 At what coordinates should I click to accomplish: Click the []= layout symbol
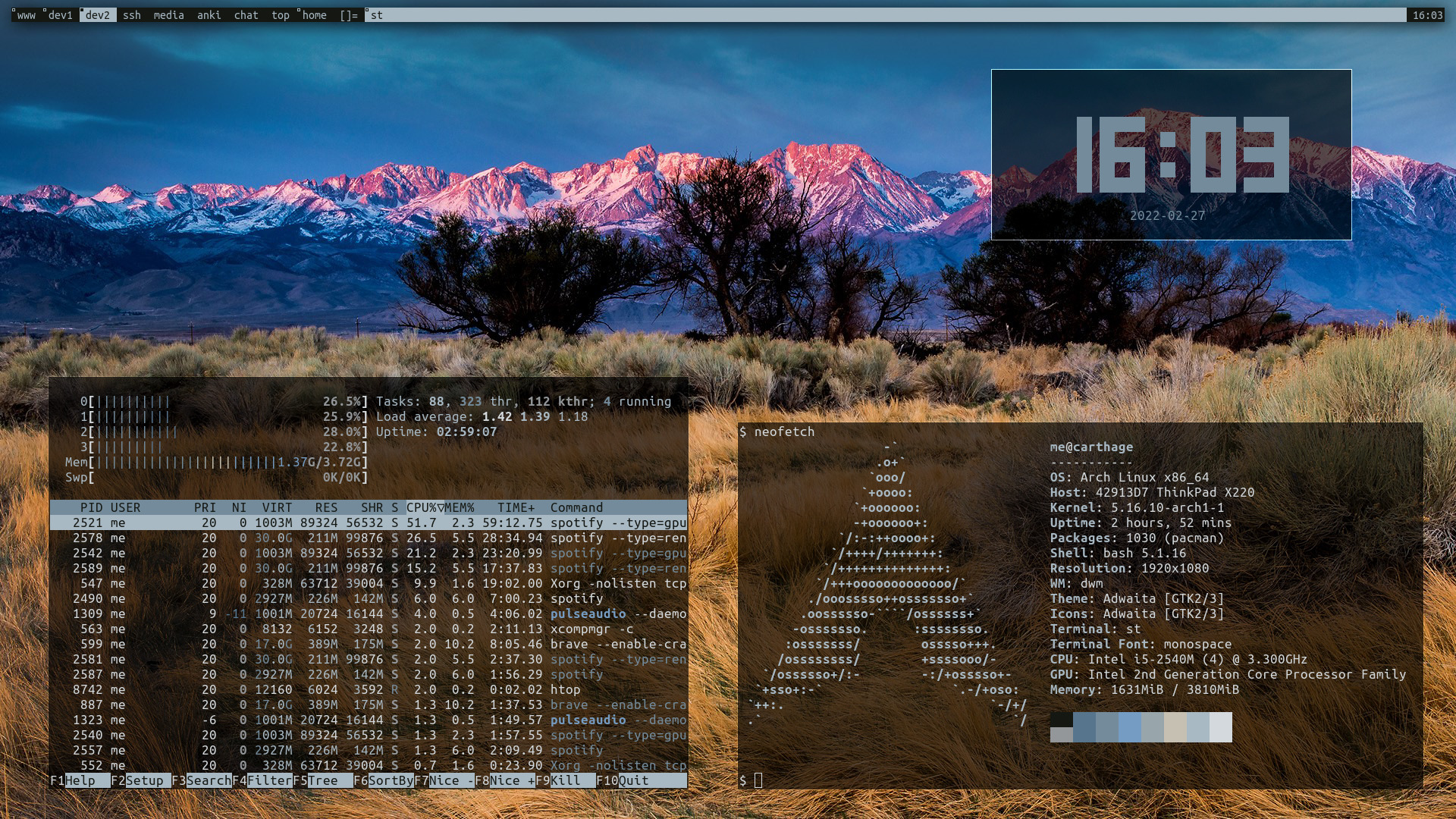point(349,15)
